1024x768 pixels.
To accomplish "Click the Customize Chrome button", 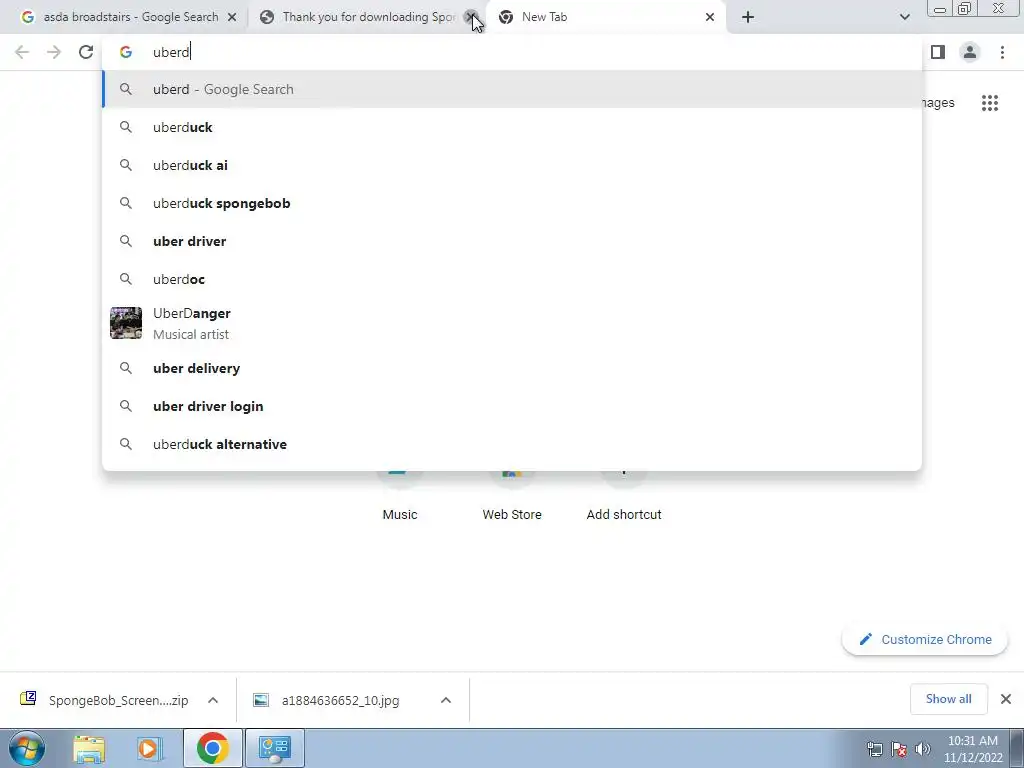I will pyautogui.click(x=925, y=639).
